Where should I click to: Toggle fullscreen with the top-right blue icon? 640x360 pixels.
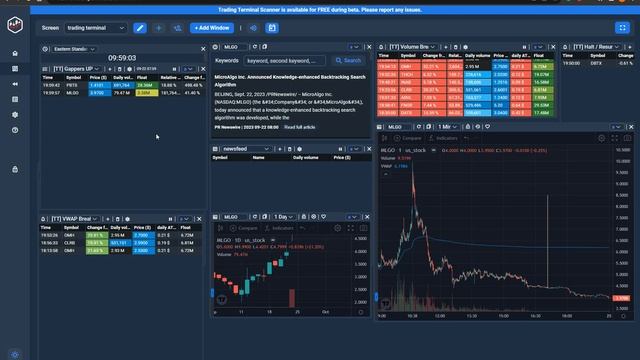pyautogui.click(x=622, y=28)
